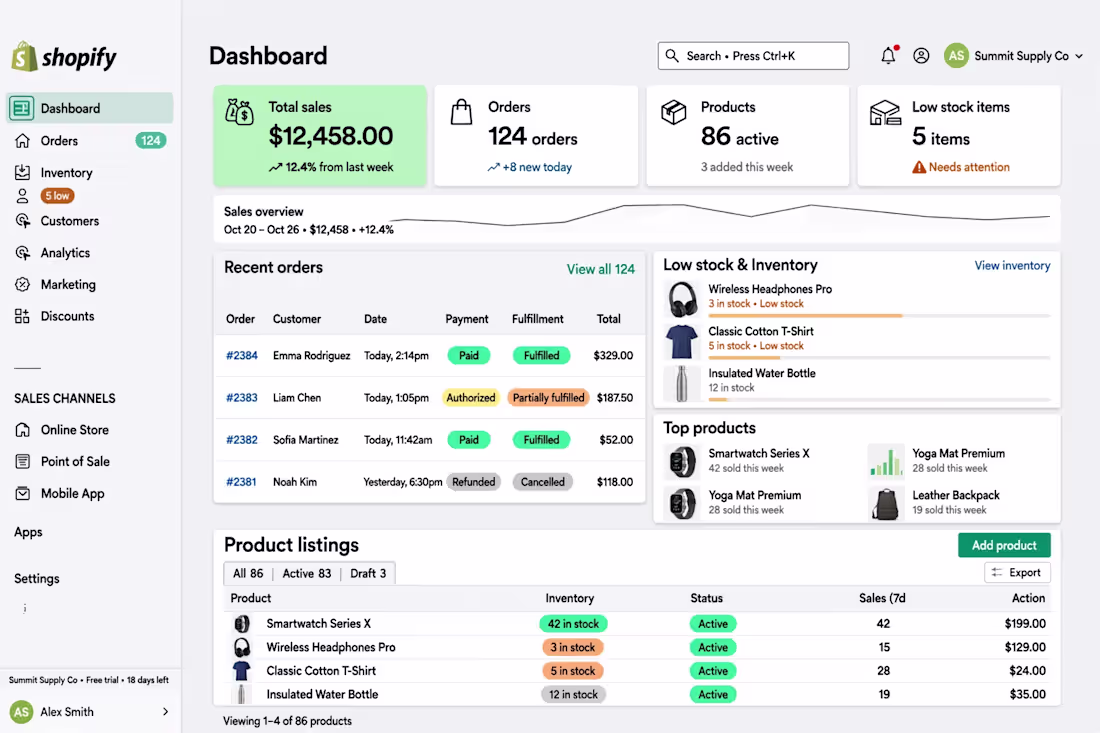Click the Authorized payment badge
1100x733 pixels.
click(x=471, y=398)
